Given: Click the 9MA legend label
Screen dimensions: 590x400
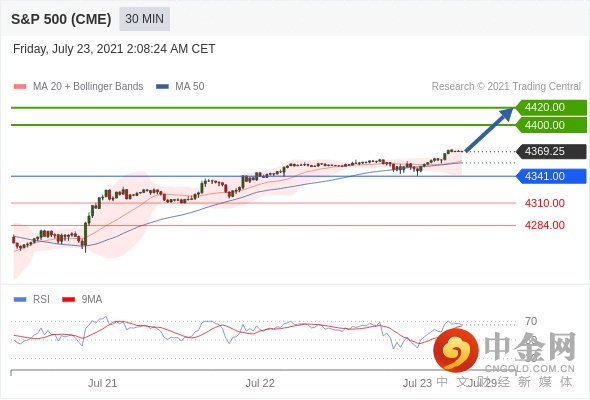Looking at the screenshot, I should (x=92, y=300).
